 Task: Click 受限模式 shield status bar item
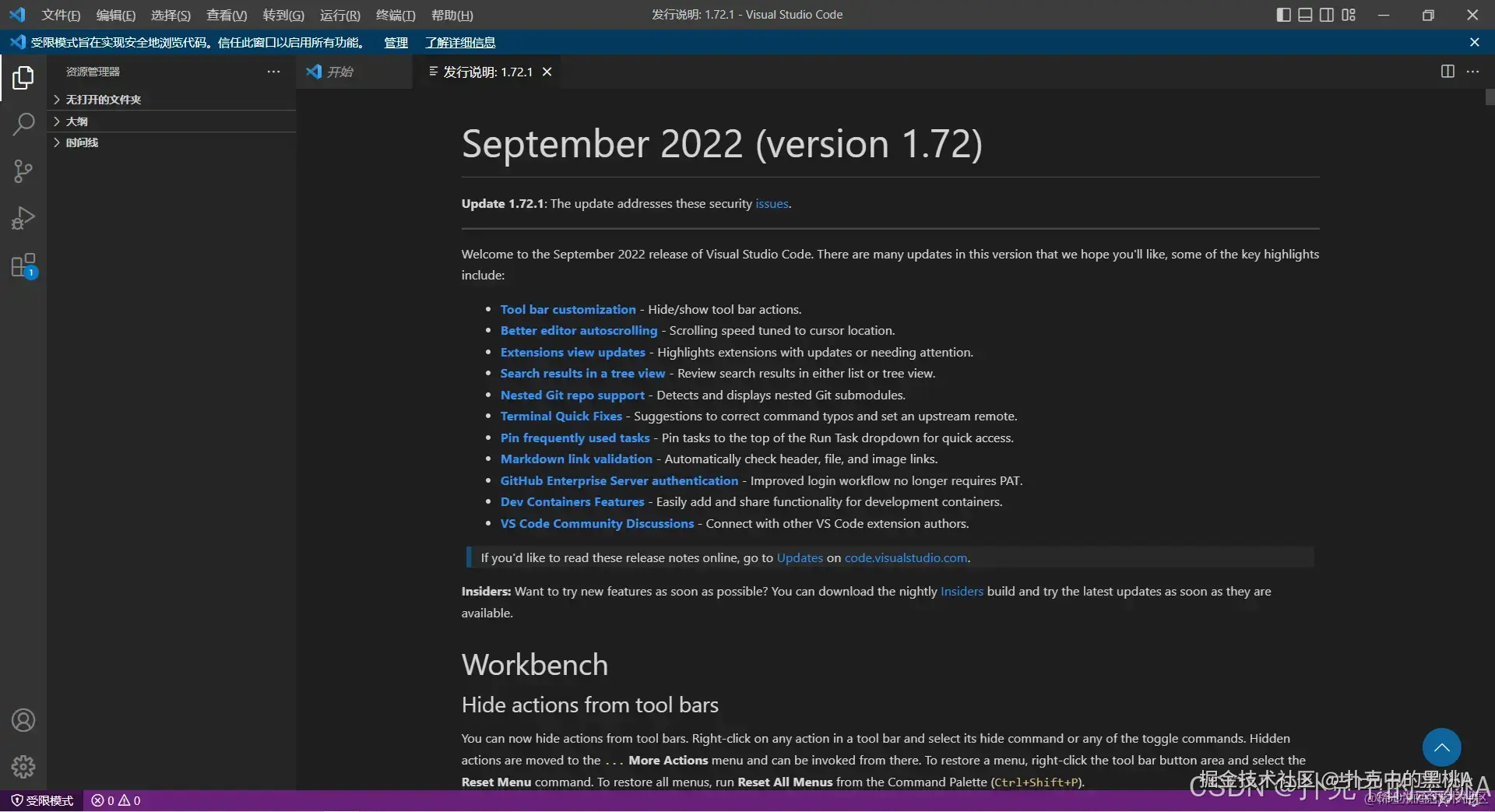(x=42, y=800)
